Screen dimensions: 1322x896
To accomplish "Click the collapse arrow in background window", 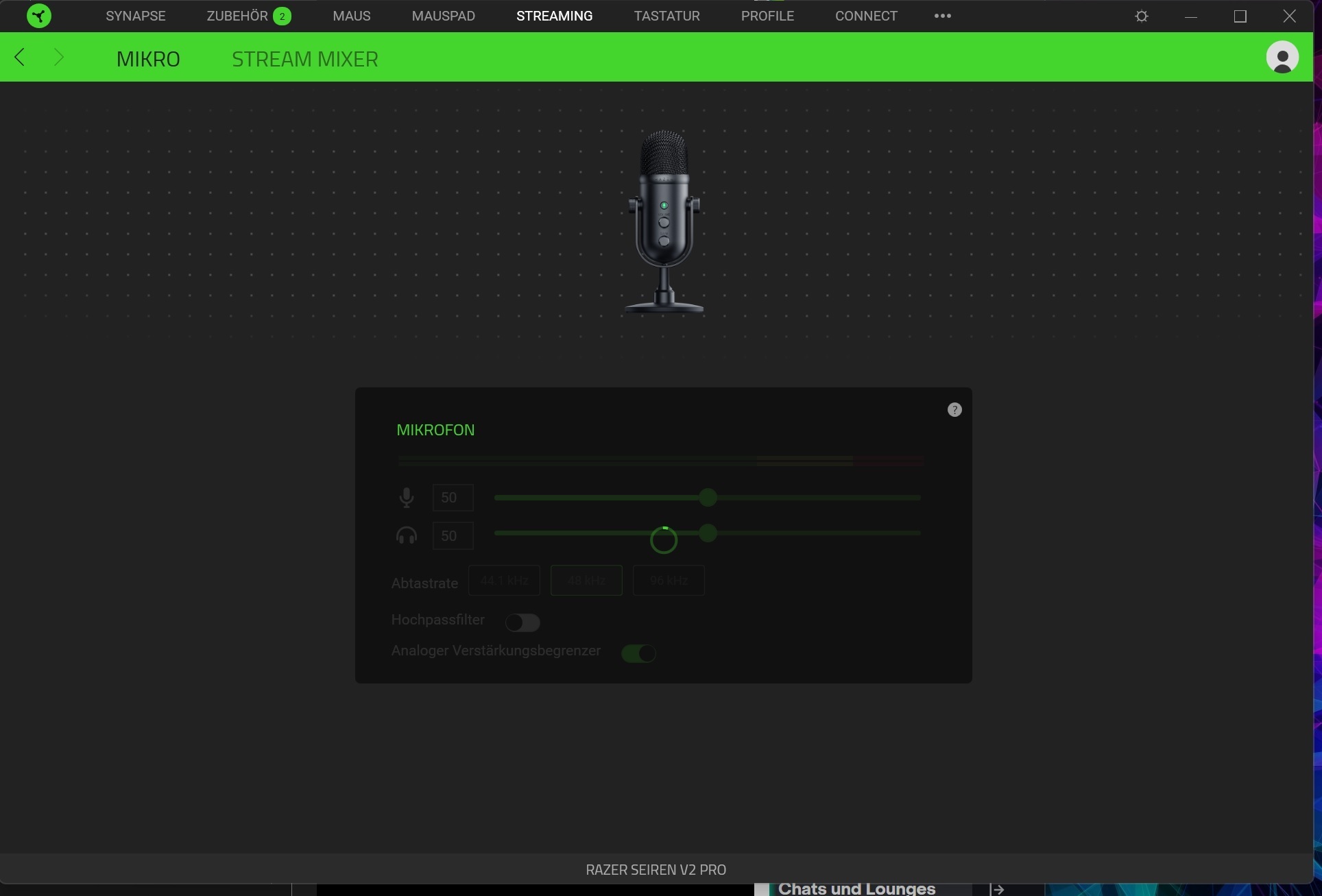I will click(997, 889).
